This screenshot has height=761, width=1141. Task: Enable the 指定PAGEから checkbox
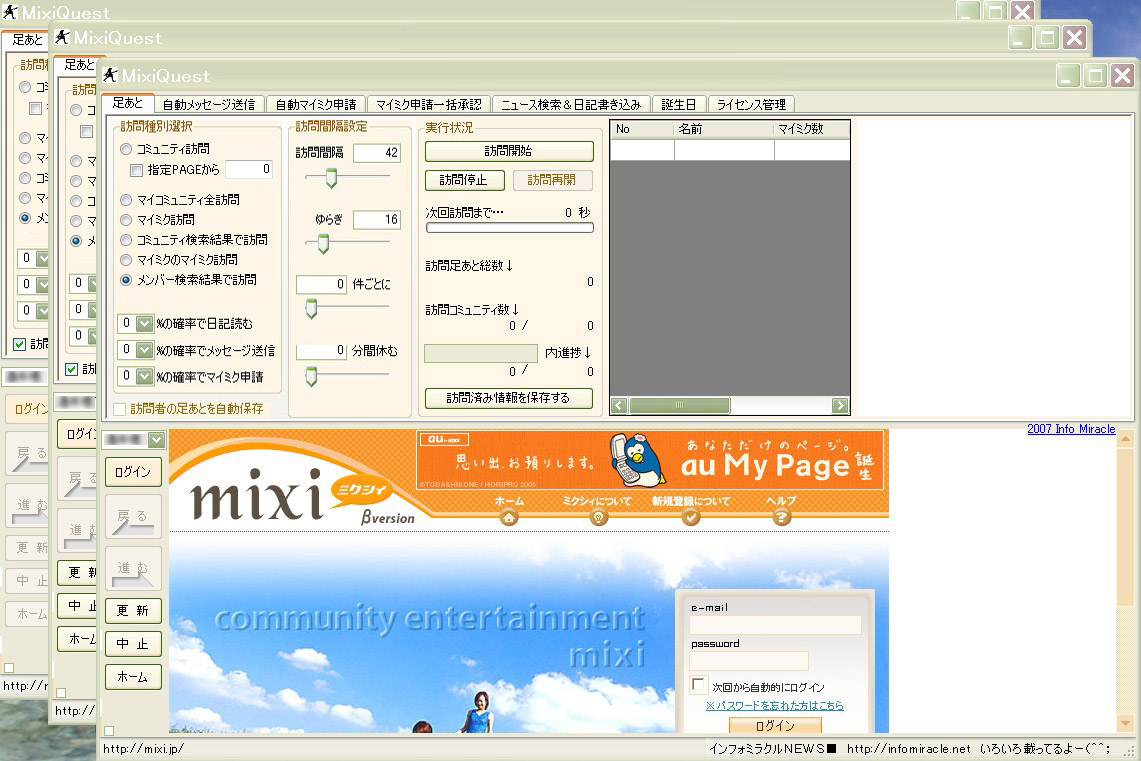click(135, 170)
